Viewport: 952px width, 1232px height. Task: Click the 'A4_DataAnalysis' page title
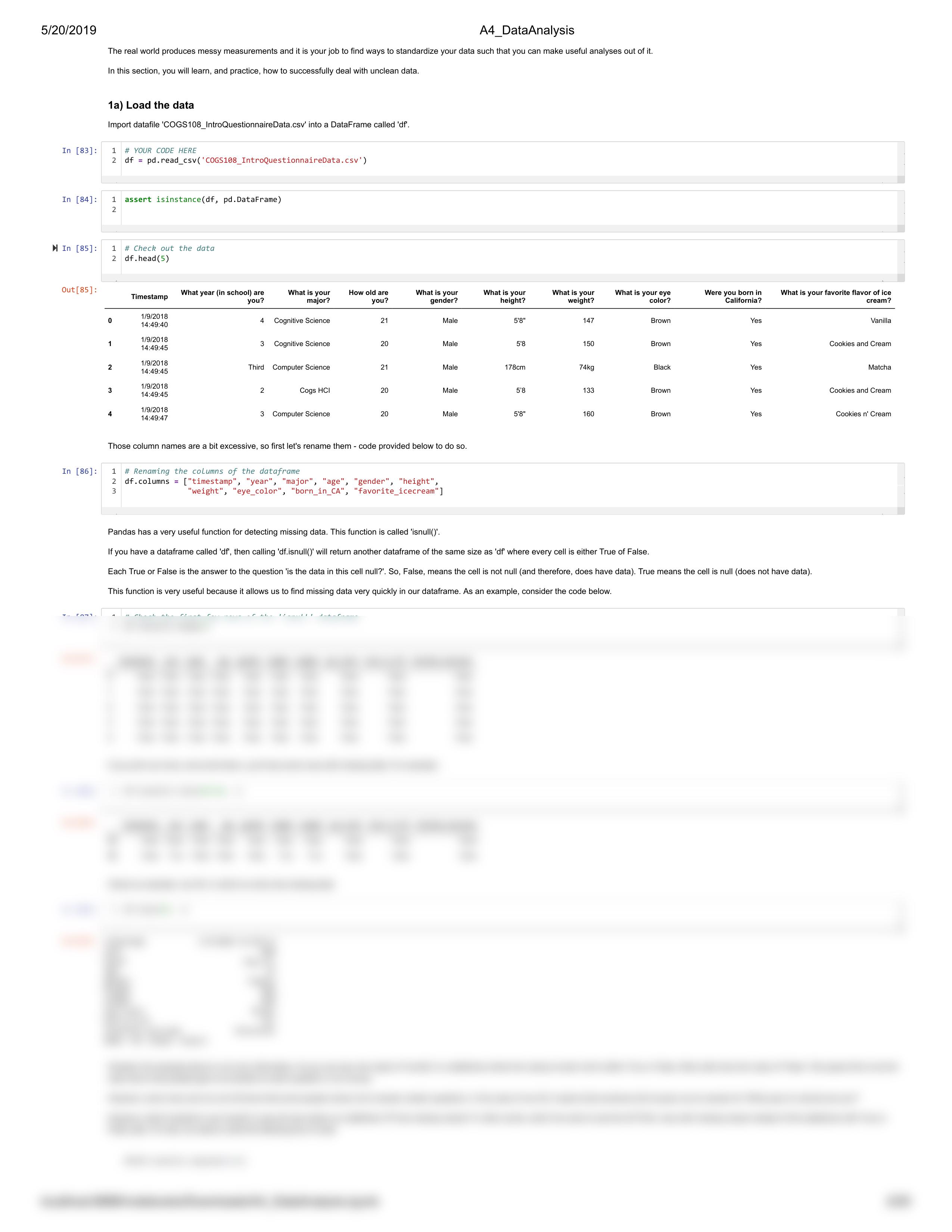coord(527,31)
